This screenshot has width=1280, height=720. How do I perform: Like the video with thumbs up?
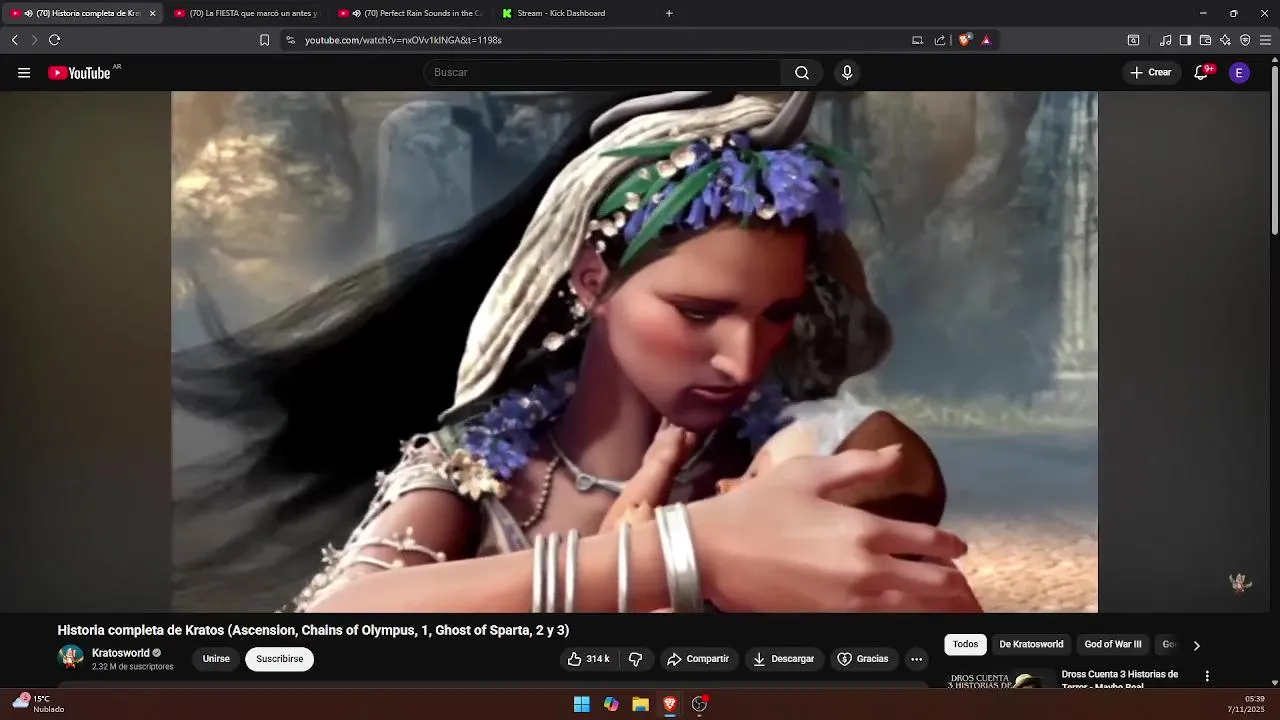tap(588, 659)
